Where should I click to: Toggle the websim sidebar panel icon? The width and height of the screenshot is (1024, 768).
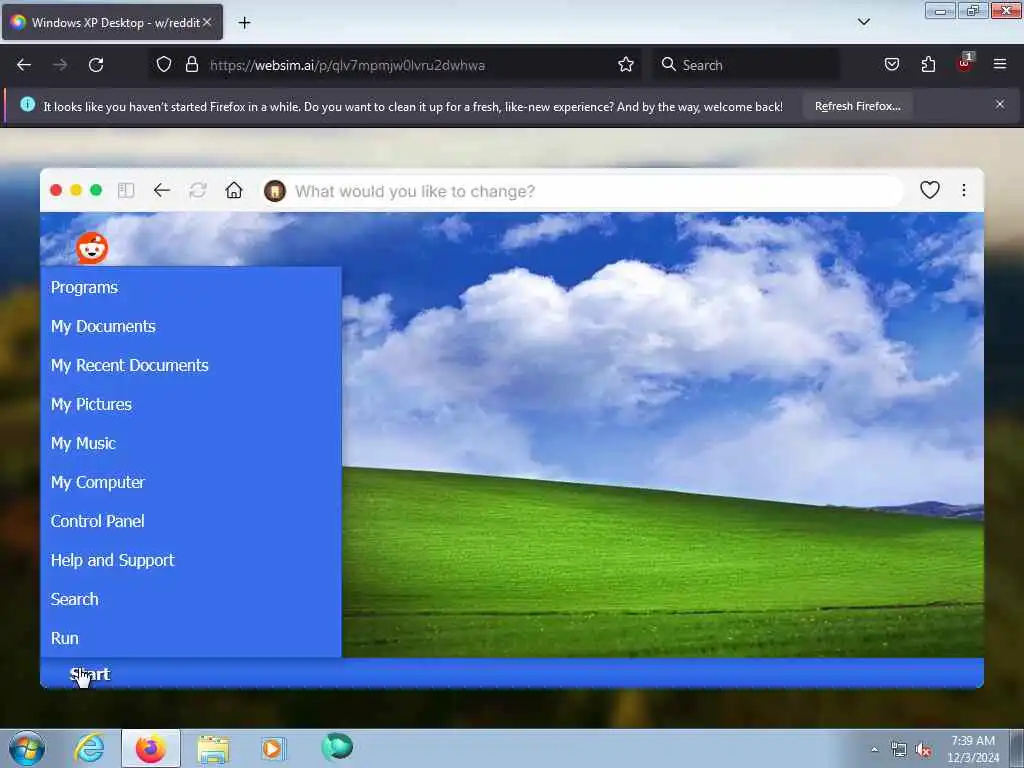coord(126,191)
